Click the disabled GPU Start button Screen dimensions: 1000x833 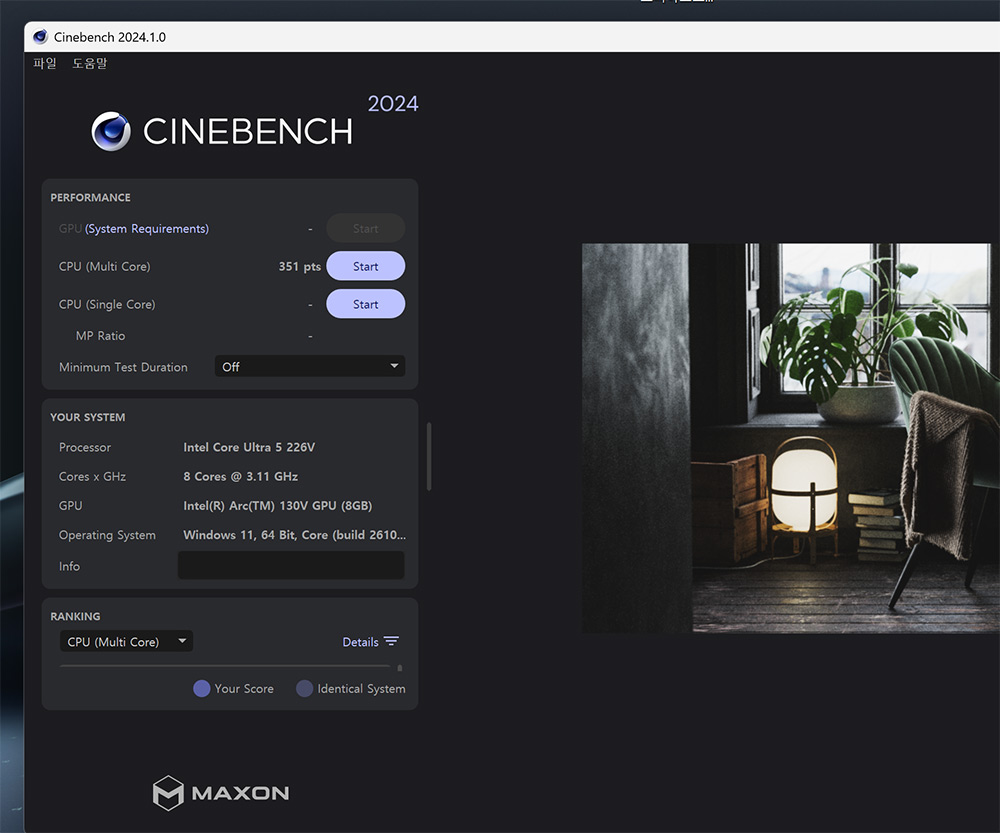[365, 228]
